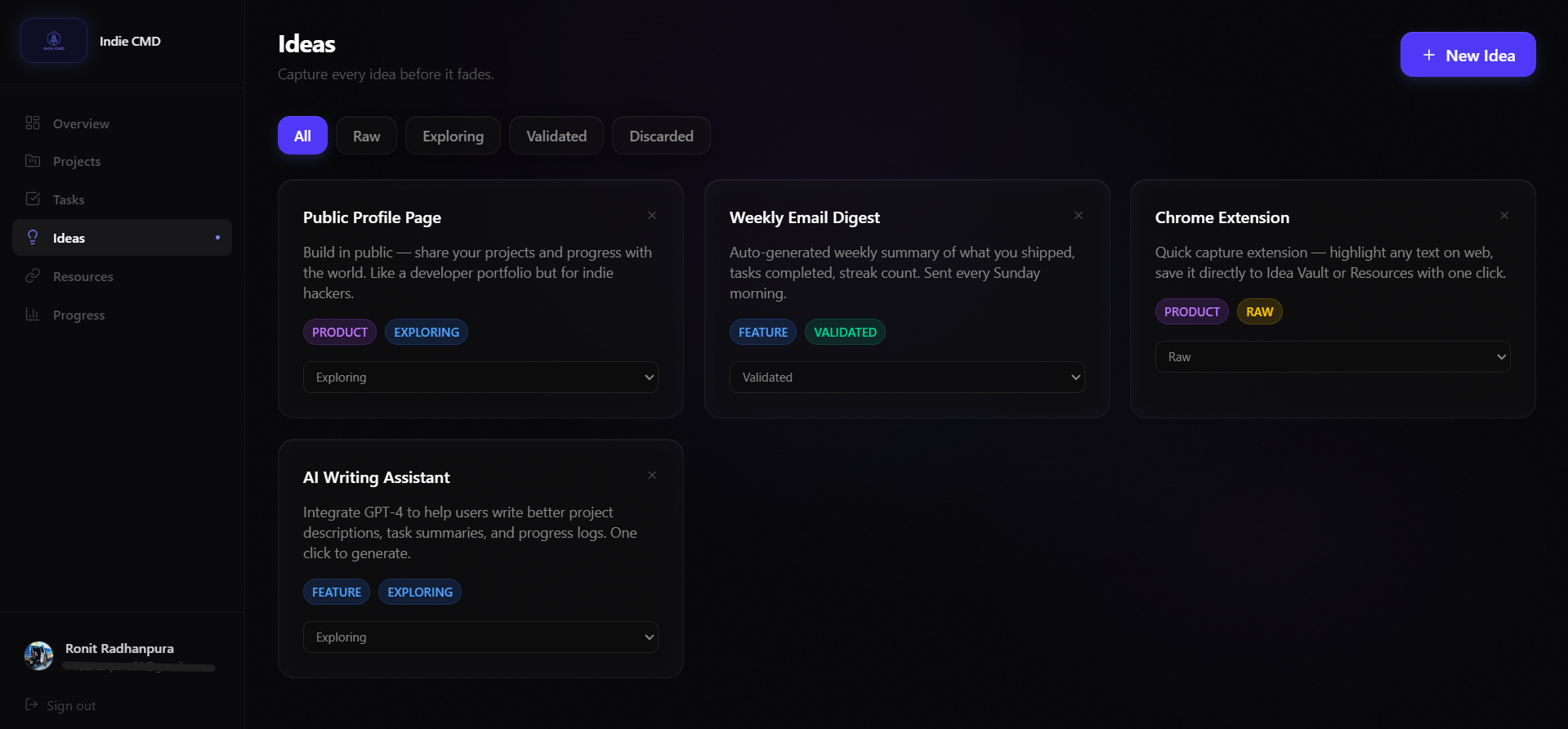The height and width of the screenshot is (729, 1568).
Task: Click the Indie CMD logo
Action: [53, 40]
